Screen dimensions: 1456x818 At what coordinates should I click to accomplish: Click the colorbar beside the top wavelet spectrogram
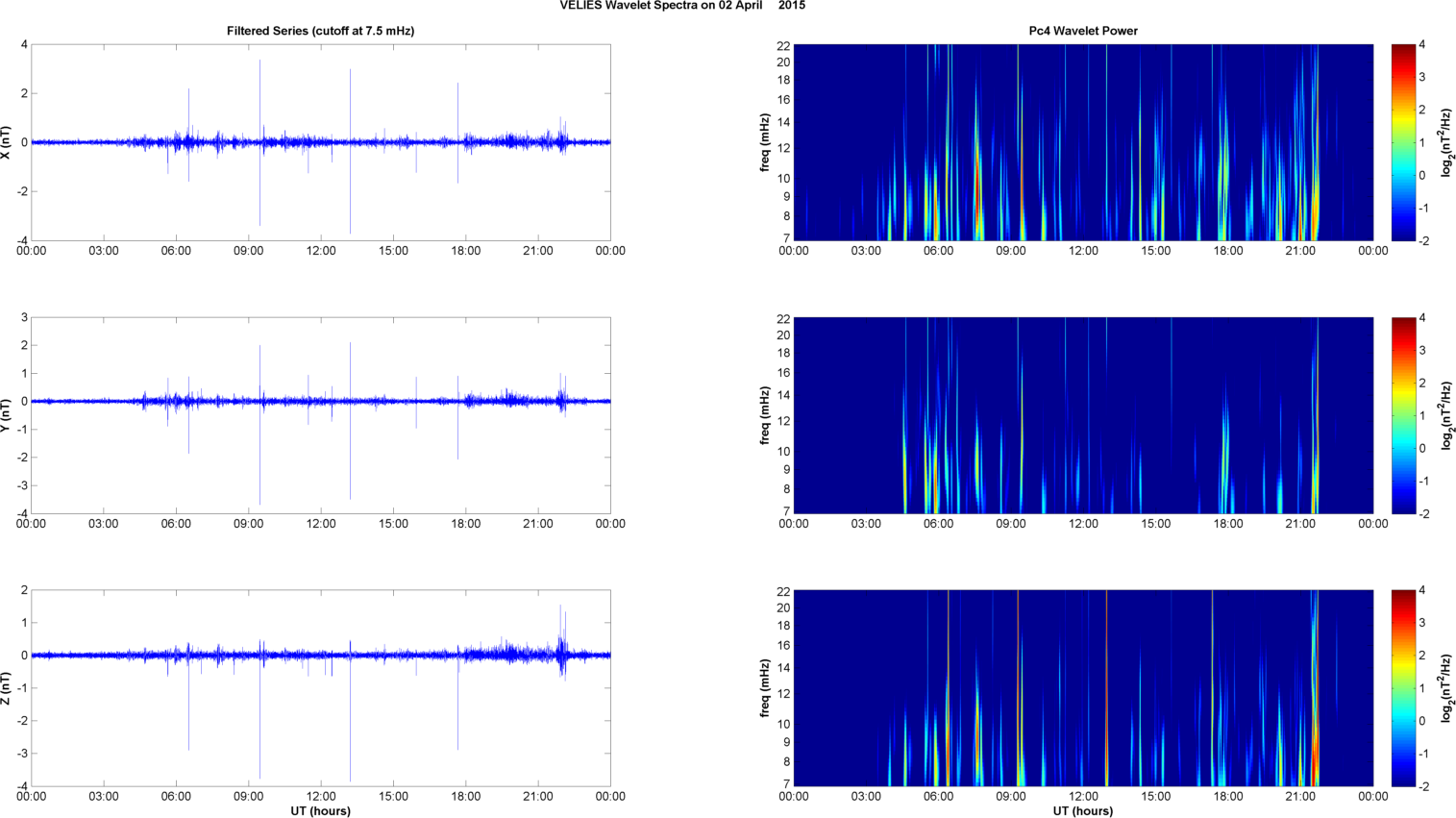[1403, 142]
